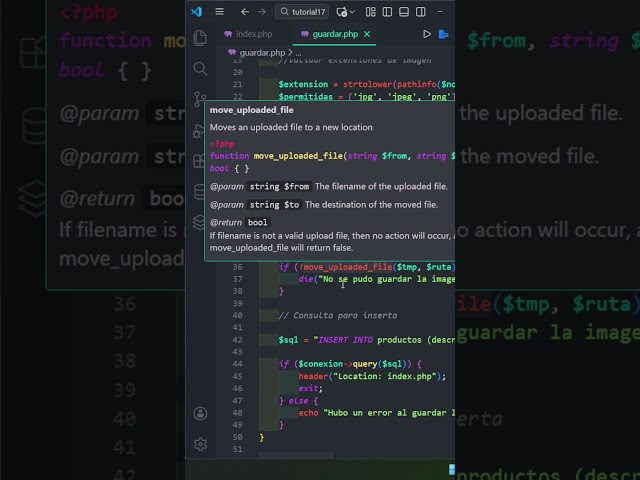Click the move_uploaded_file title in the hover popup
Screen dimensions: 640x480
(251, 110)
